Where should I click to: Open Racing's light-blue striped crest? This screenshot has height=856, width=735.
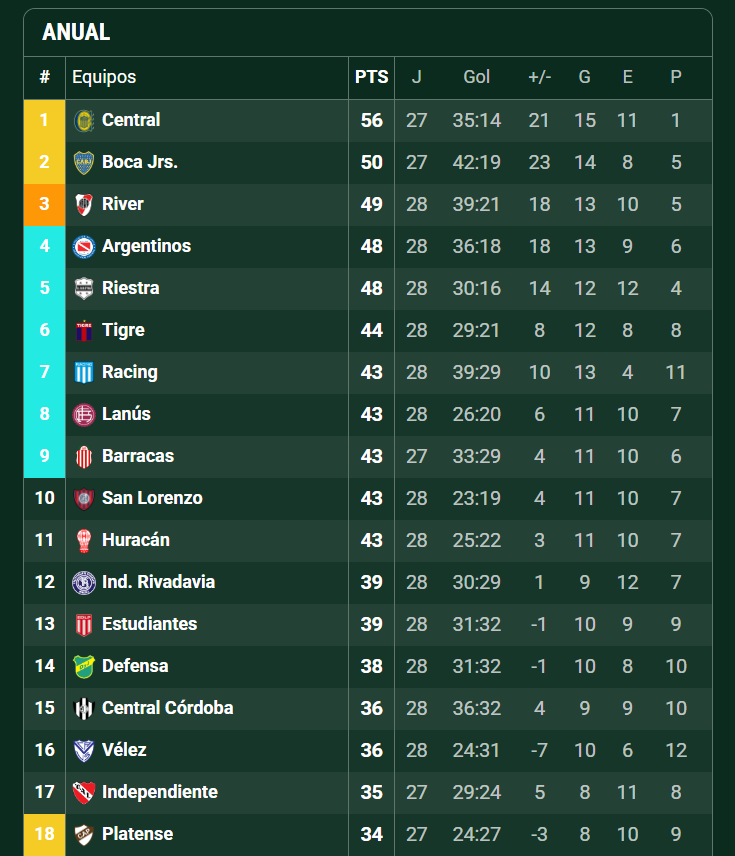[84, 373]
